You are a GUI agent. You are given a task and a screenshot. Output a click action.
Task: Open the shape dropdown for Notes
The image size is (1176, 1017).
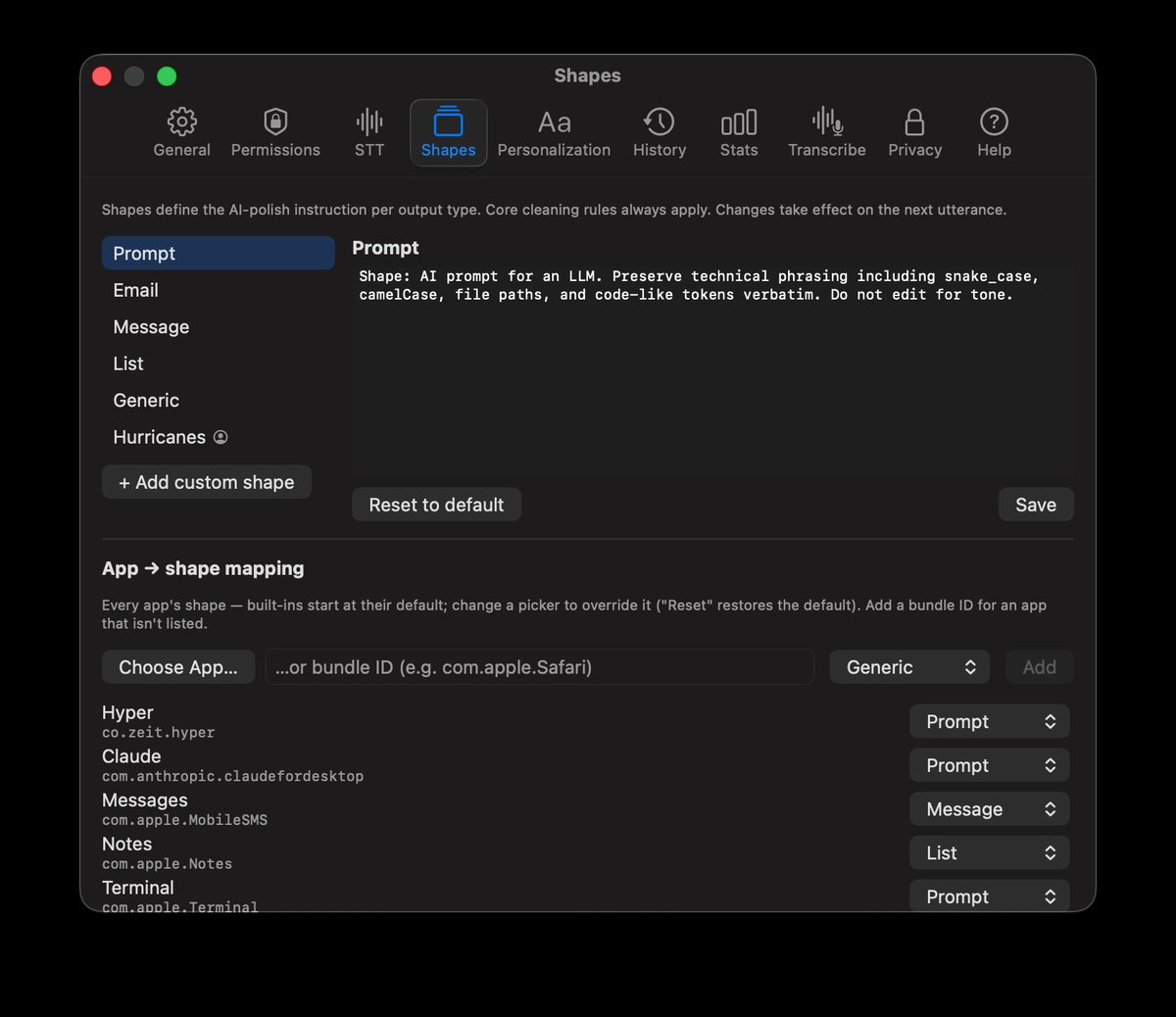coord(990,852)
